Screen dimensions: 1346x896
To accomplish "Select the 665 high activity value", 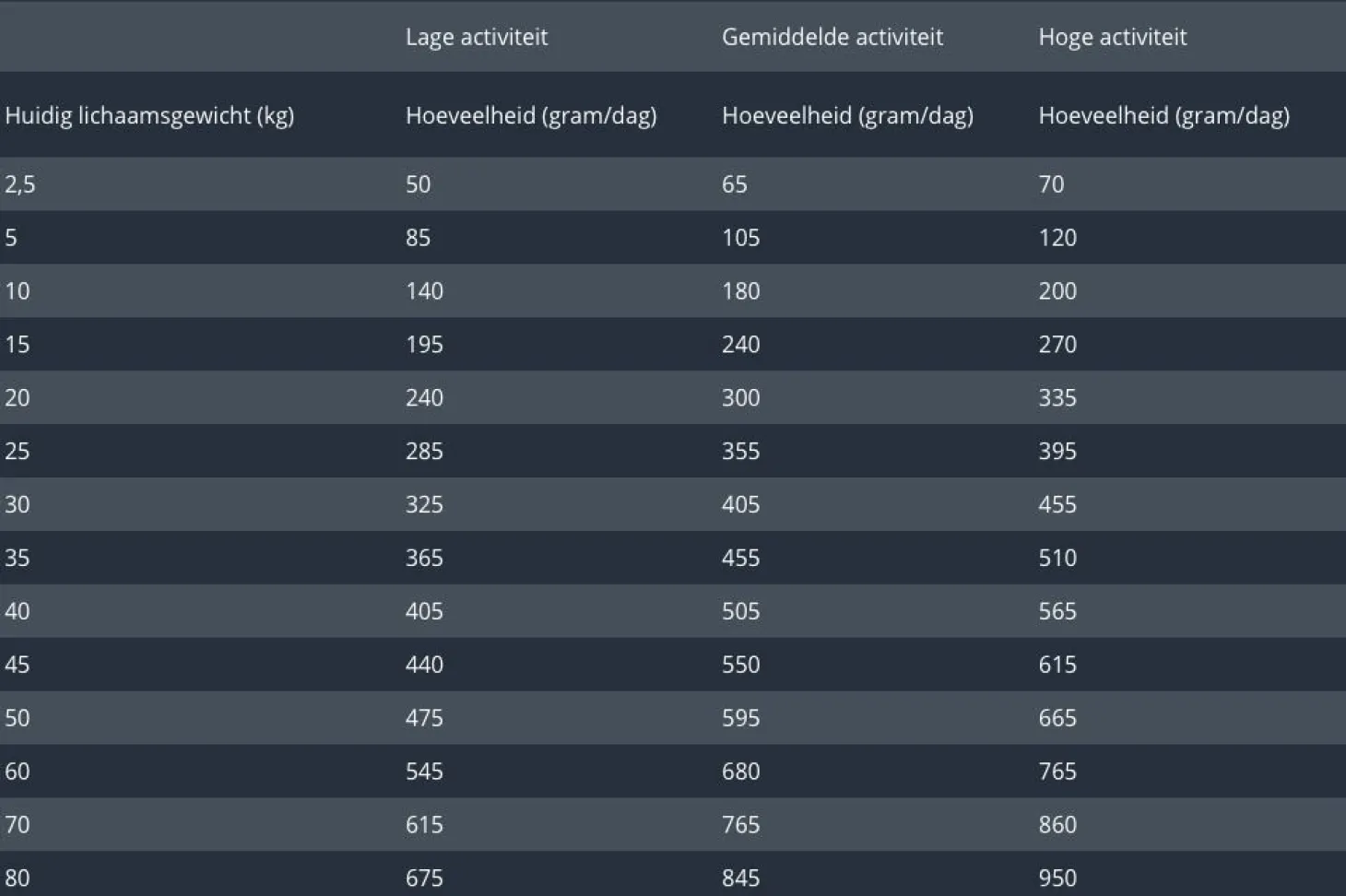I will [x=1057, y=718].
